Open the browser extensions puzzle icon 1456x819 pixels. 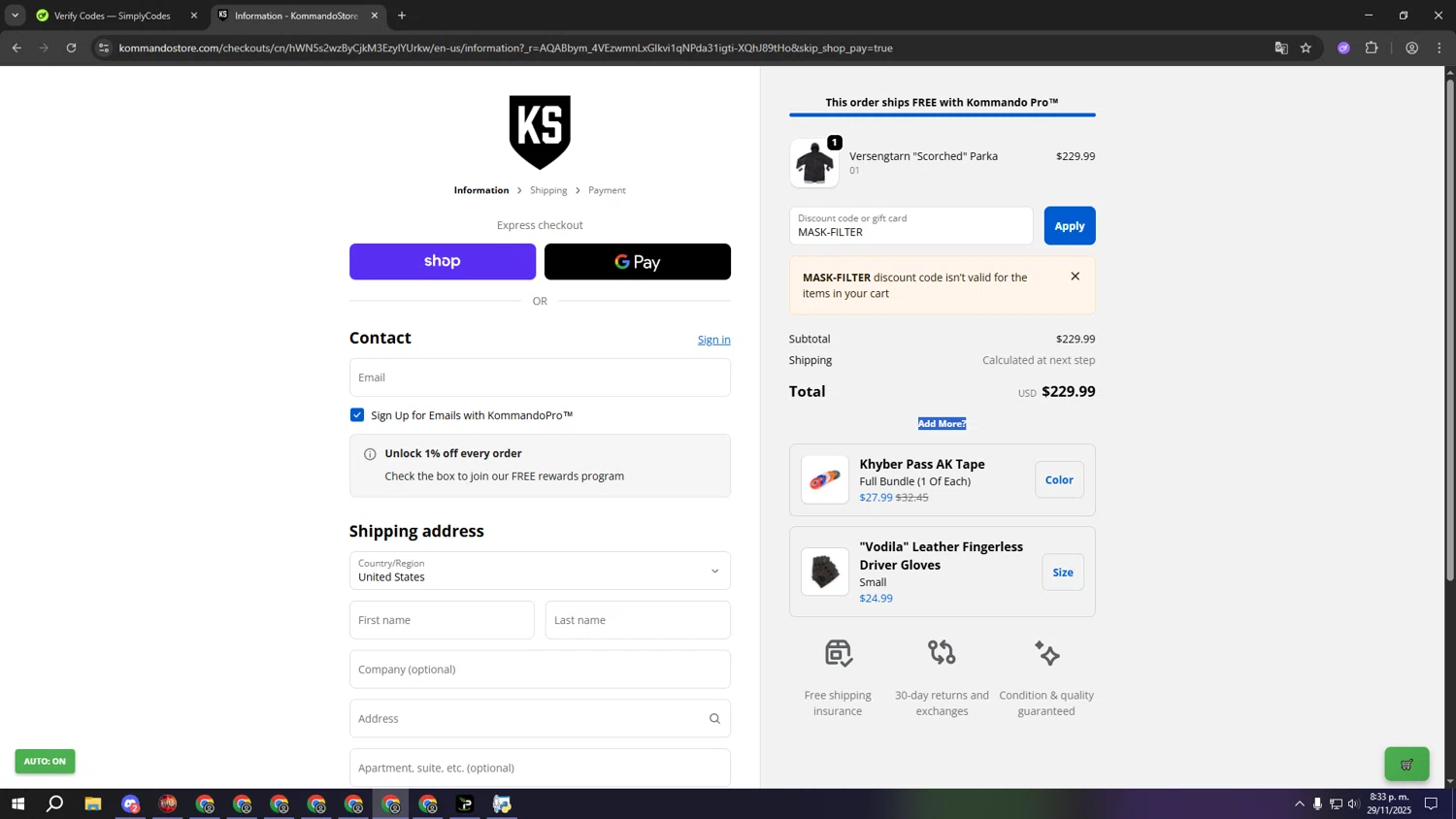point(1372,48)
